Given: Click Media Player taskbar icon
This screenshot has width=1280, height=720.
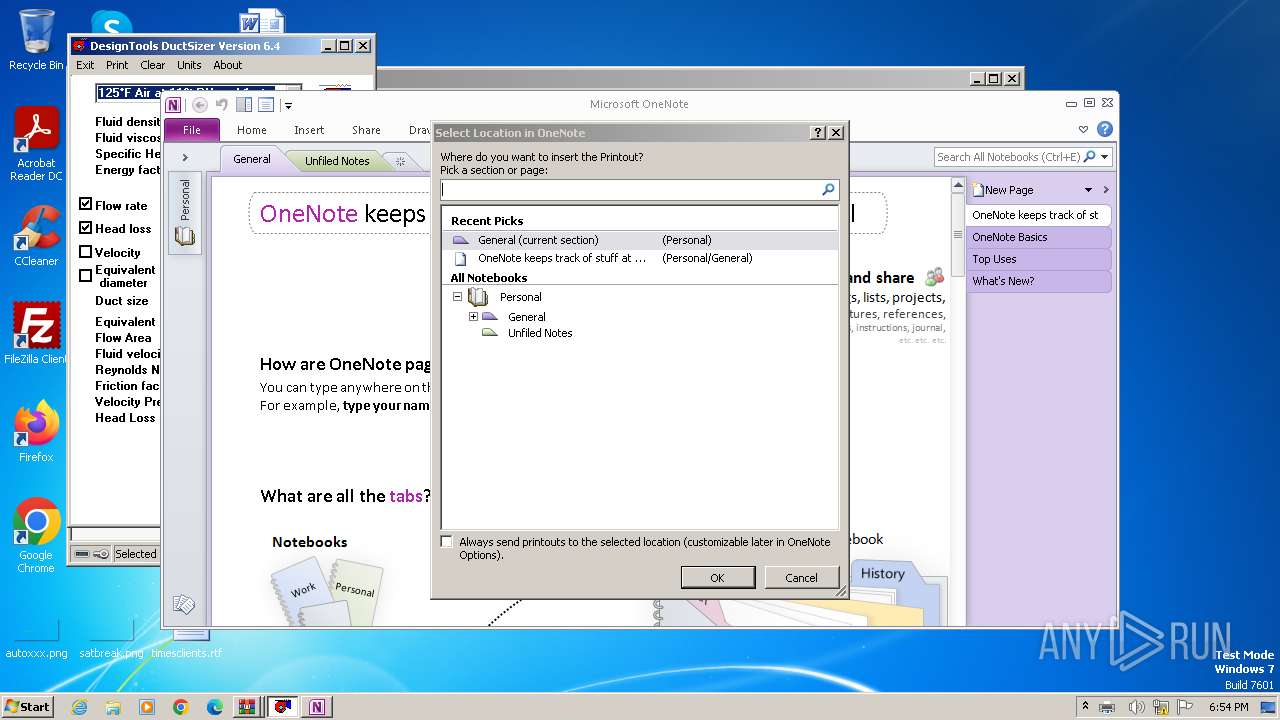Looking at the screenshot, I should click(147, 707).
